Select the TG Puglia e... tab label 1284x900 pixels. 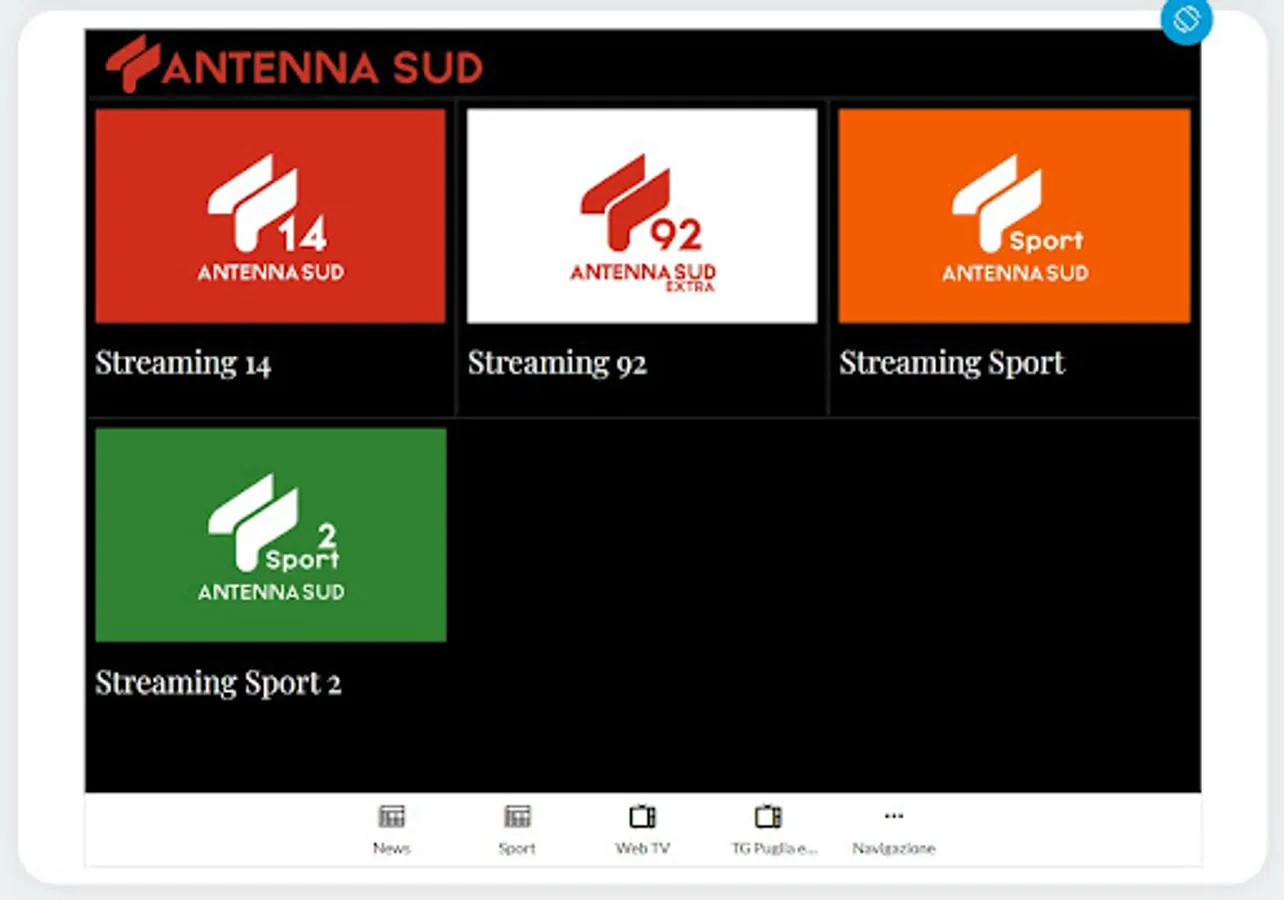[x=775, y=848]
